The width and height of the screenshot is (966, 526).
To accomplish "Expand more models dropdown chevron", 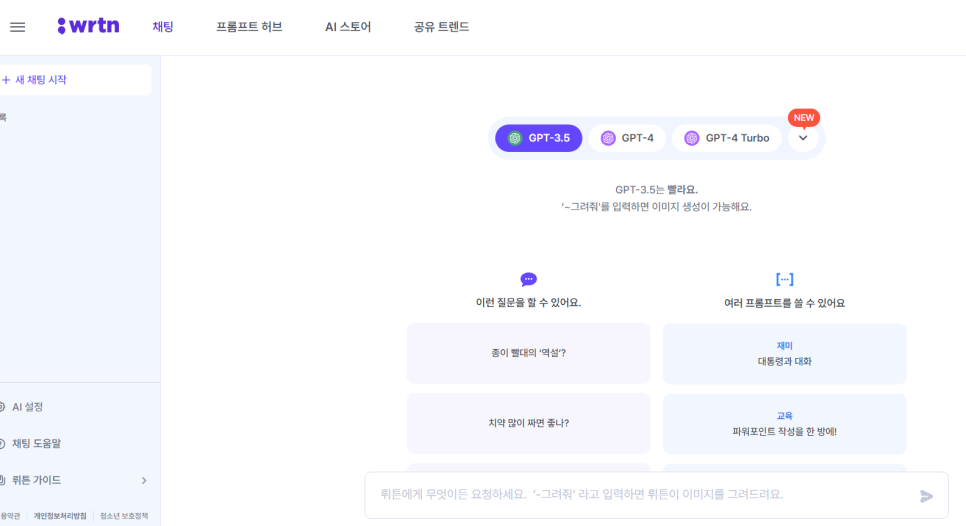I will (x=803, y=138).
